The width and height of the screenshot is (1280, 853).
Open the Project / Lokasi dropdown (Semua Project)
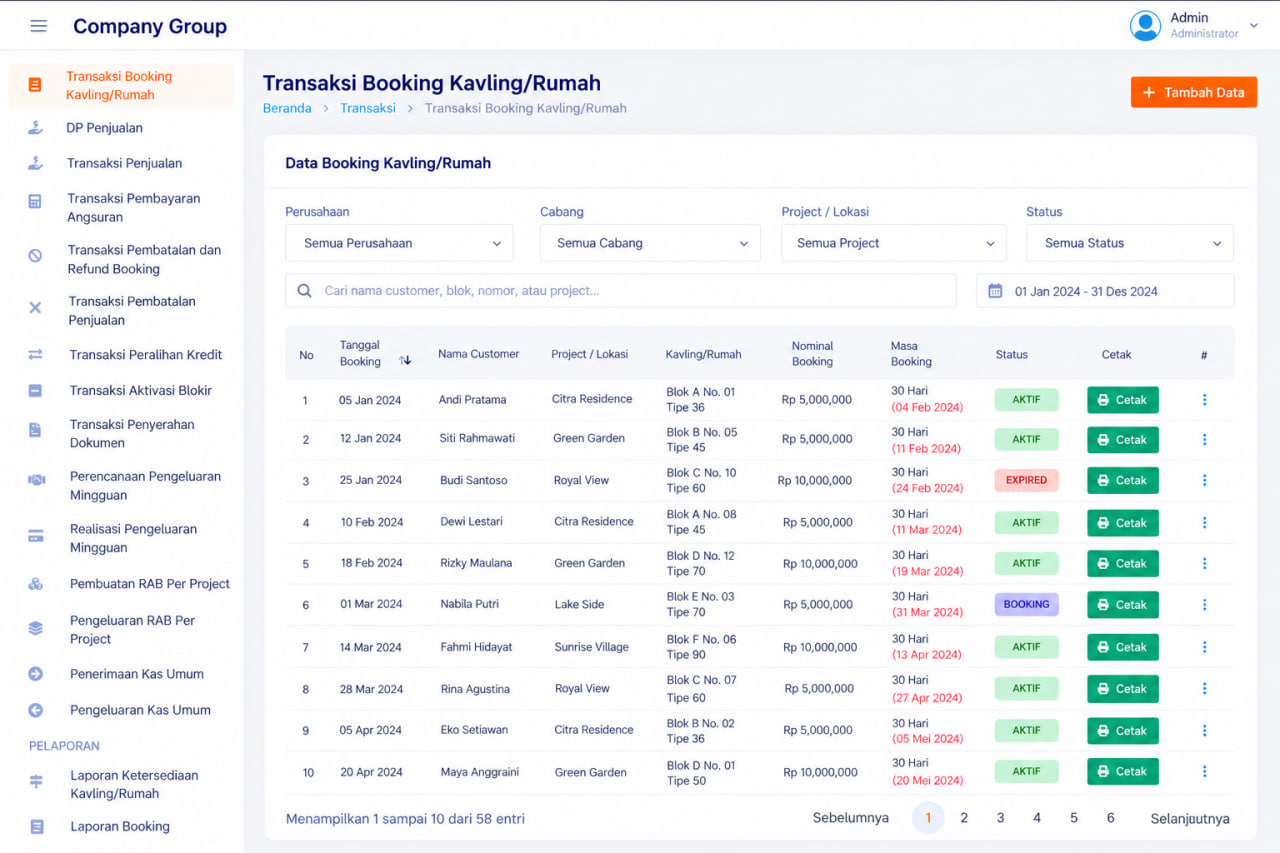[x=894, y=243]
